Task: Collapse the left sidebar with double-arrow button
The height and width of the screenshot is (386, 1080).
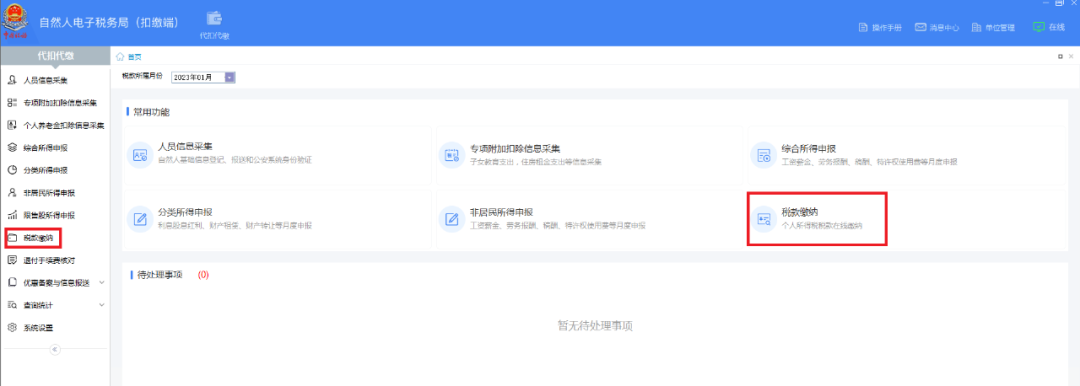Action: [x=55, y=349]
